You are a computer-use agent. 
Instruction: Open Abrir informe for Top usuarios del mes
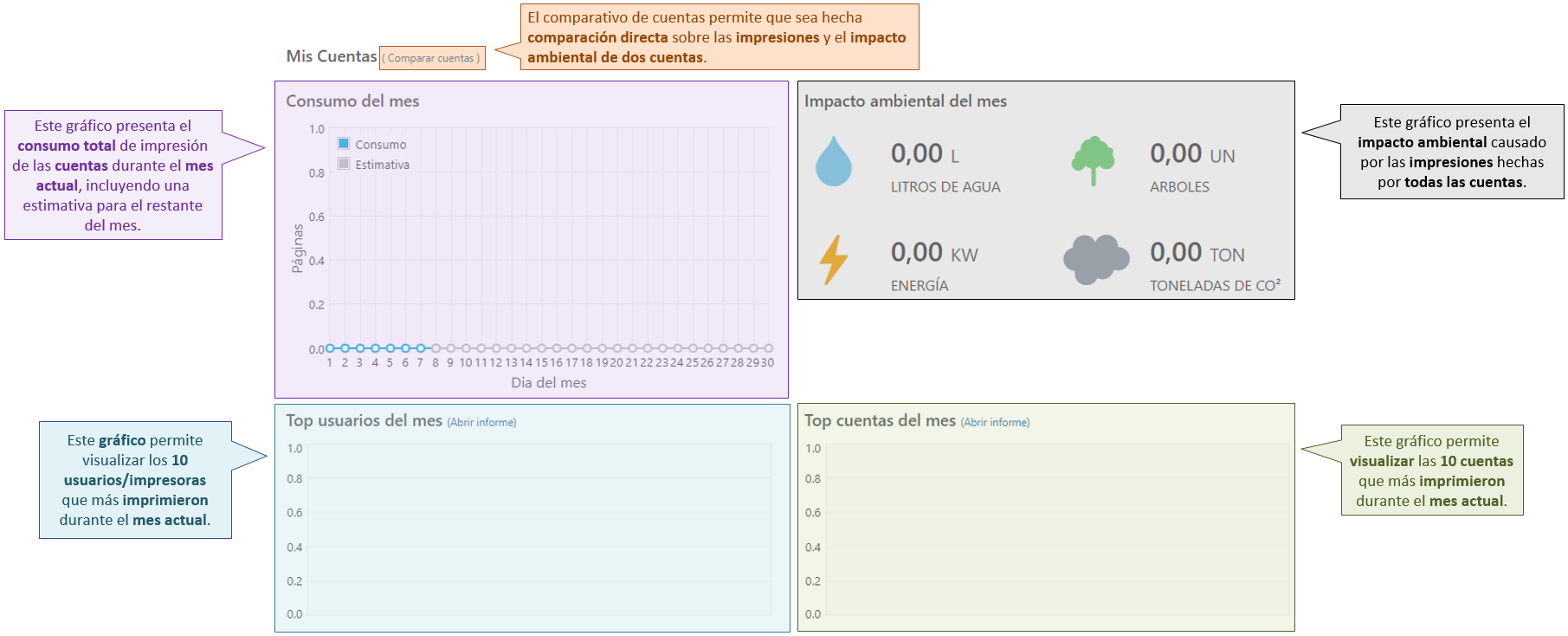[481, 423]
